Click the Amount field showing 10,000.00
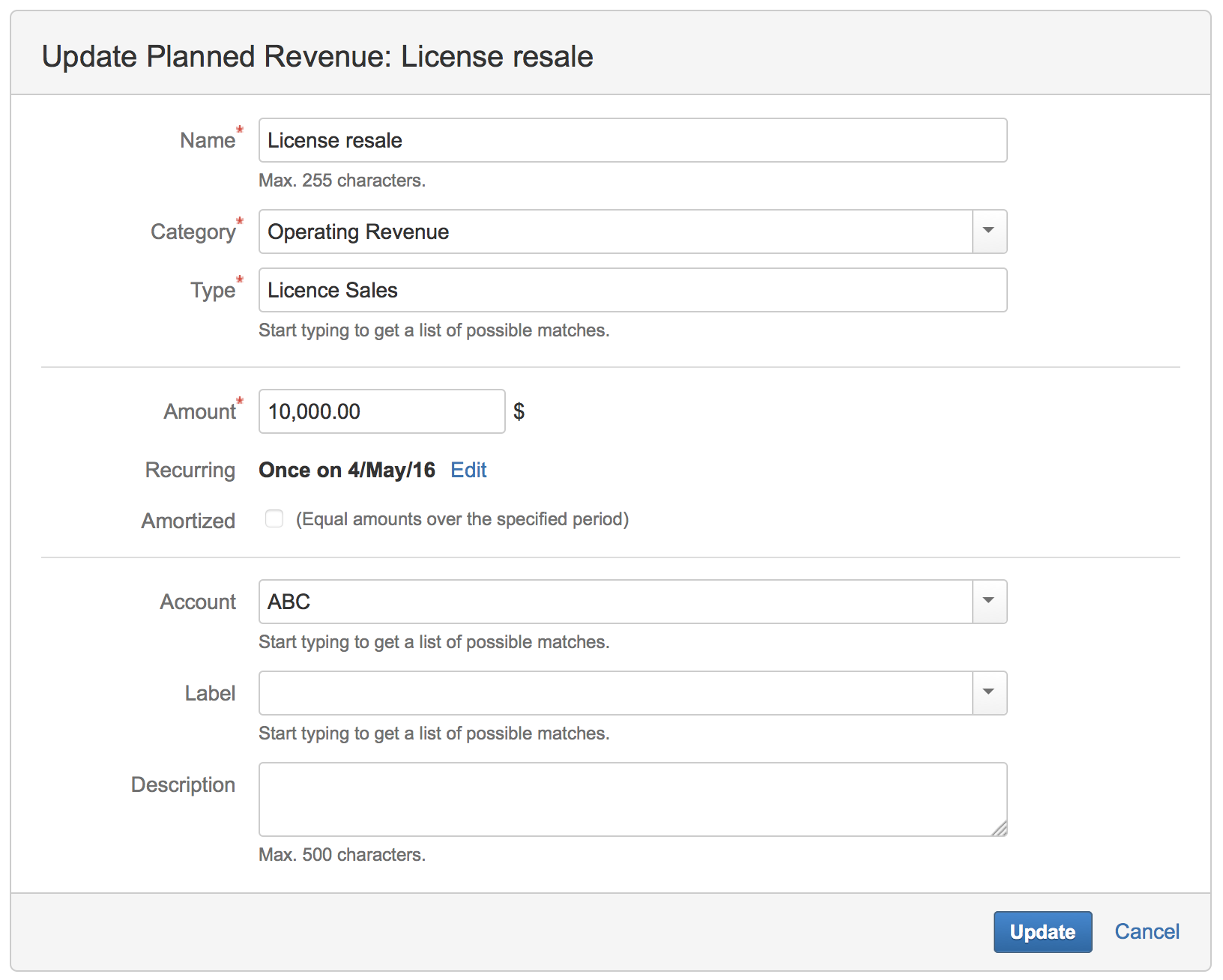 pyautogui.click(x=381, y=411)
